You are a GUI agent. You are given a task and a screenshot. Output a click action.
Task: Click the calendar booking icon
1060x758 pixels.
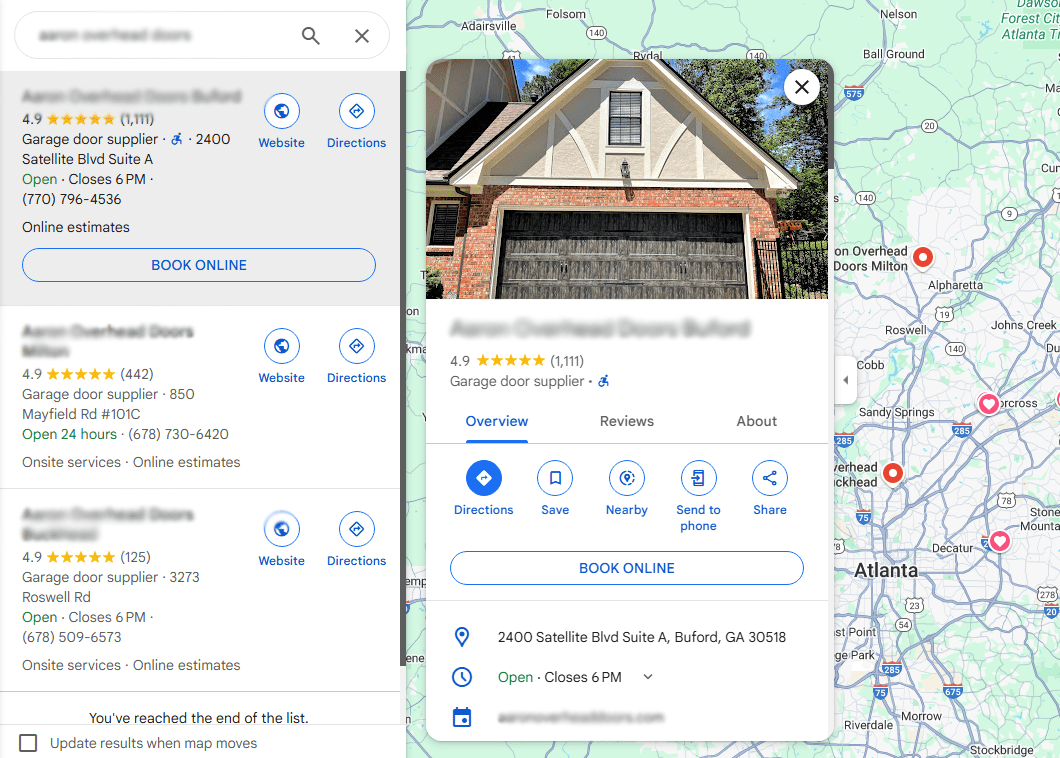pyautogui.click(x=462, y=717)
